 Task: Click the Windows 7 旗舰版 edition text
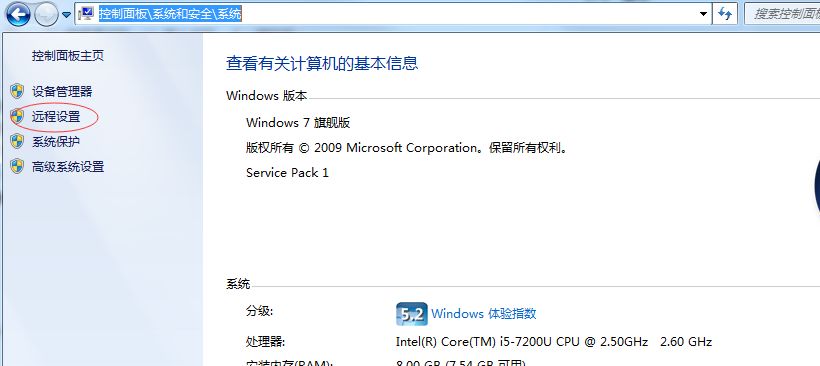298,123
